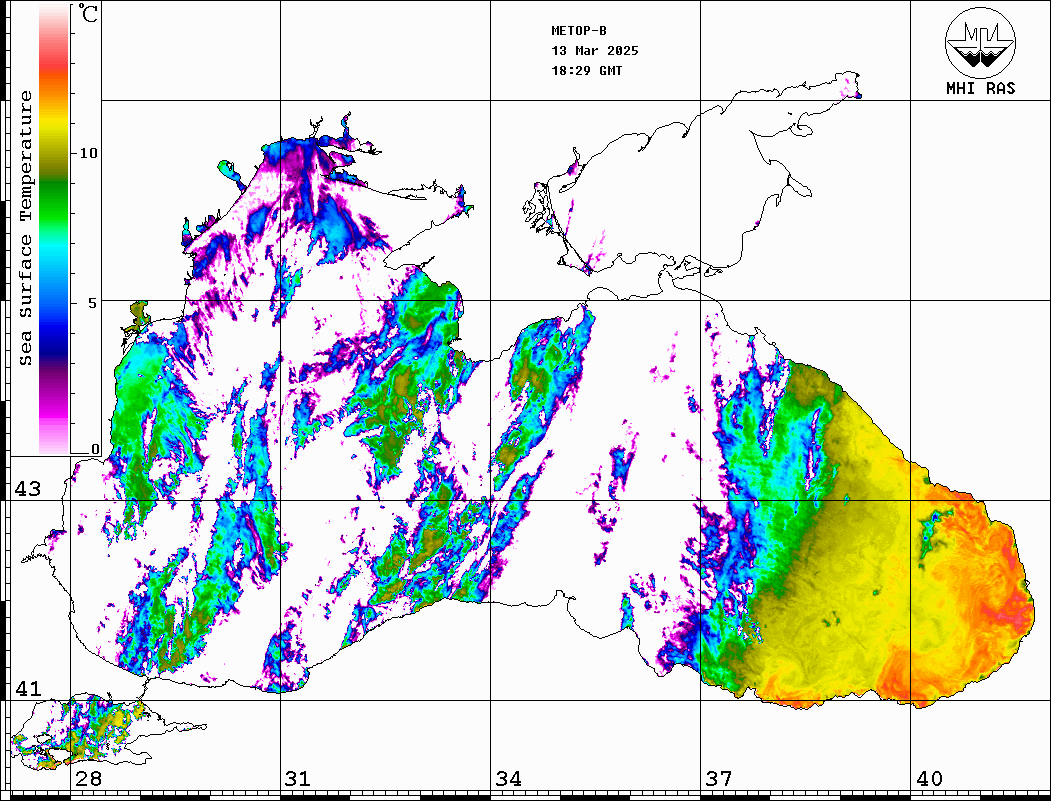Click the time "18:29 GMT"
1051x801 pixels.
click(x=586, y=71)
